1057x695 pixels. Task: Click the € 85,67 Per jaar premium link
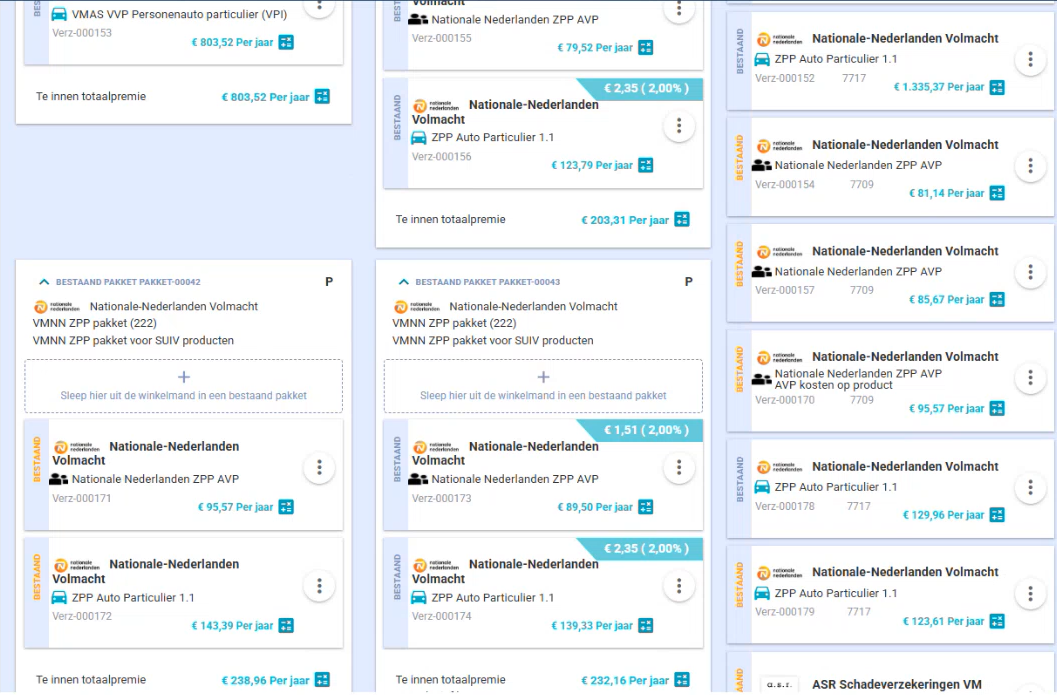click(x=946, y=300)
